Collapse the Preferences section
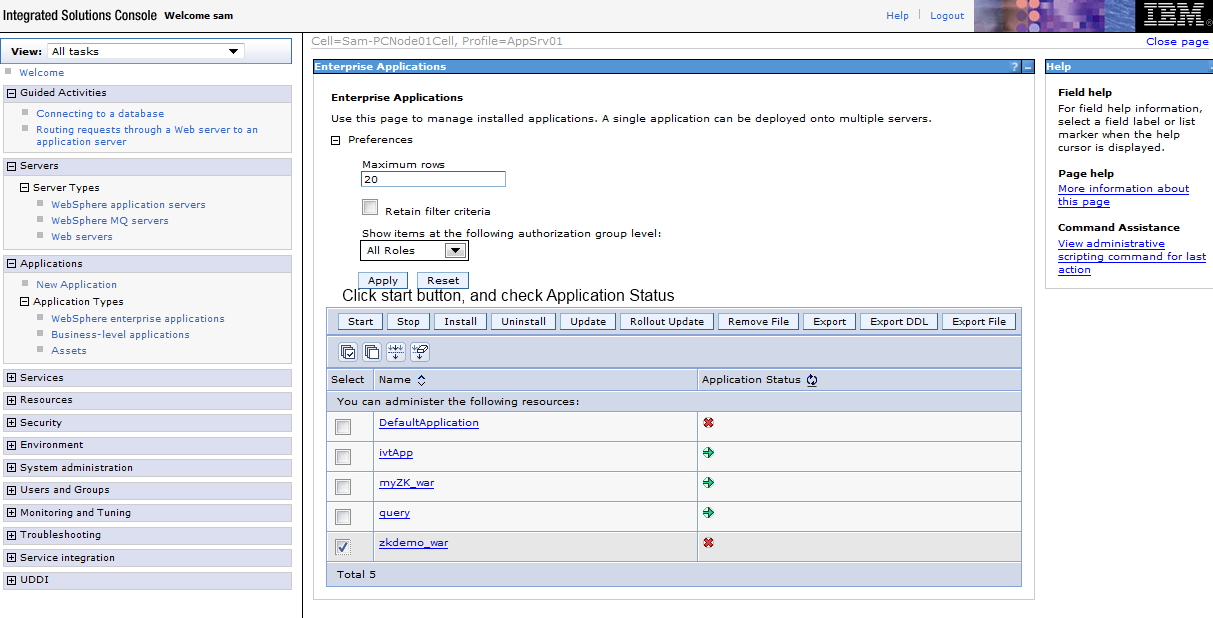The image size is (1213, 618). click(x=336, y=140)
